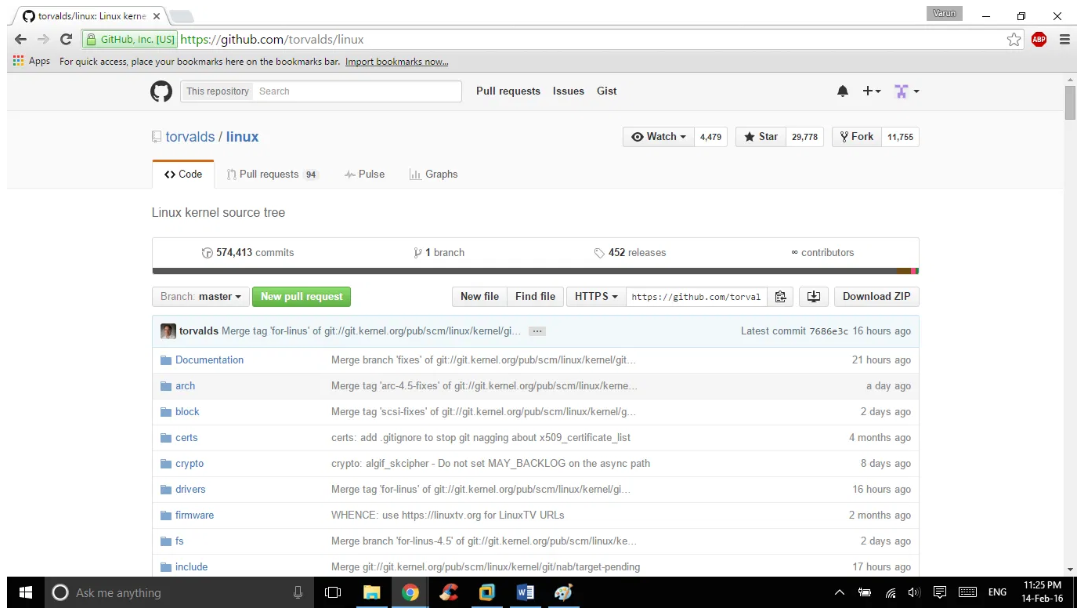This screenshot has width=1082, height=616.
Task: Expand the HTTPS protocol dropdown
Action: tap(596, 296)
